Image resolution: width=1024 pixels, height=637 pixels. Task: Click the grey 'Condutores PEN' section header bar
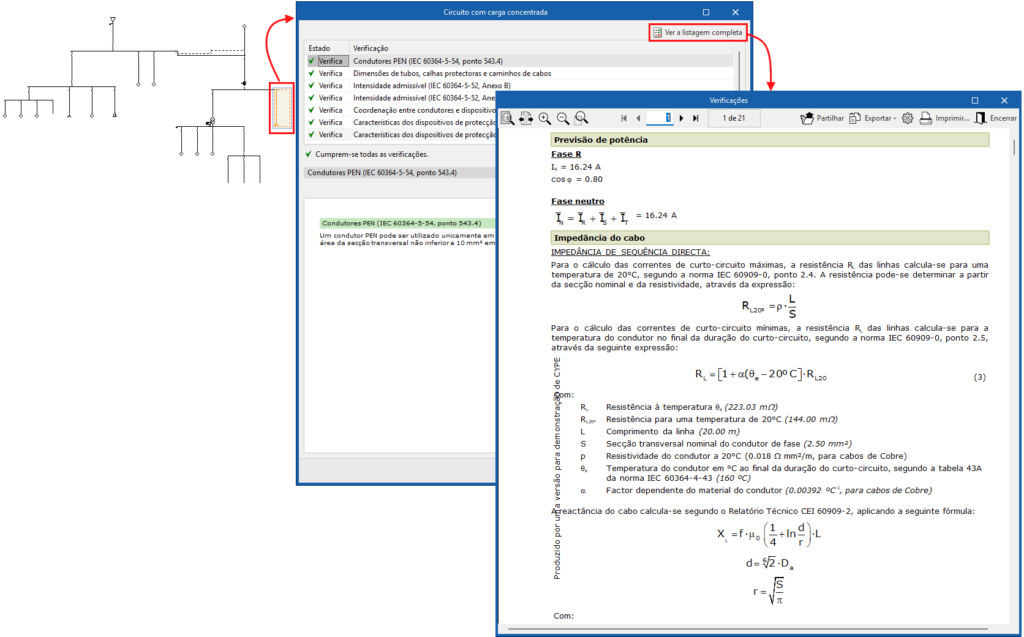point(400,173)
